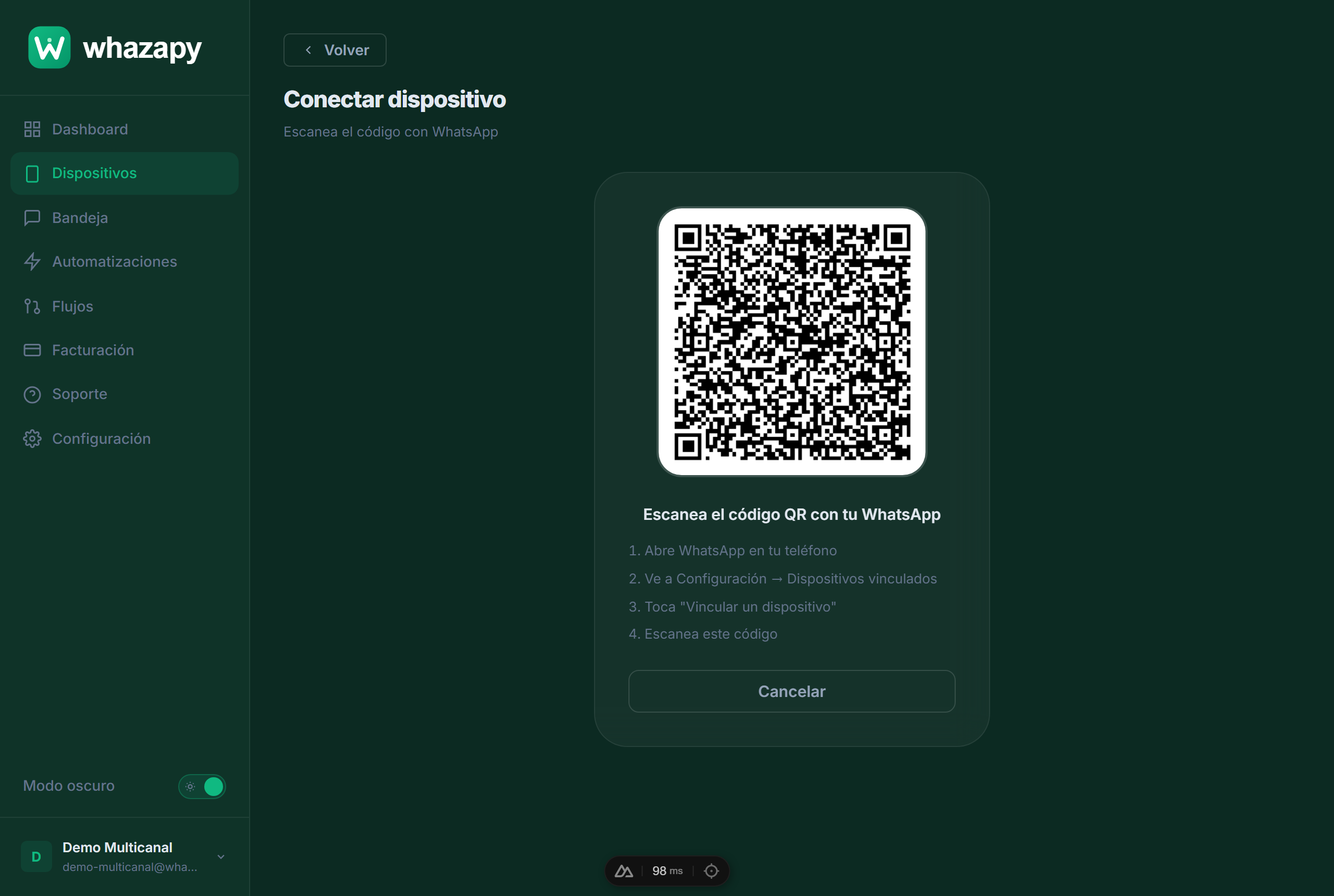Click 'Escanea el código QR con tu WhatsApp' text

(x=792, y=514)
